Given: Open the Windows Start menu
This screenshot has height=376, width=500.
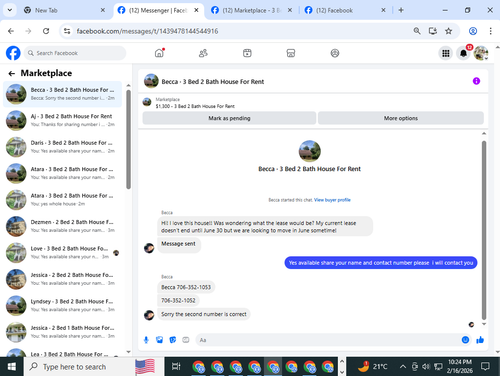Looking at the screenshot, I should click(12, 367).
